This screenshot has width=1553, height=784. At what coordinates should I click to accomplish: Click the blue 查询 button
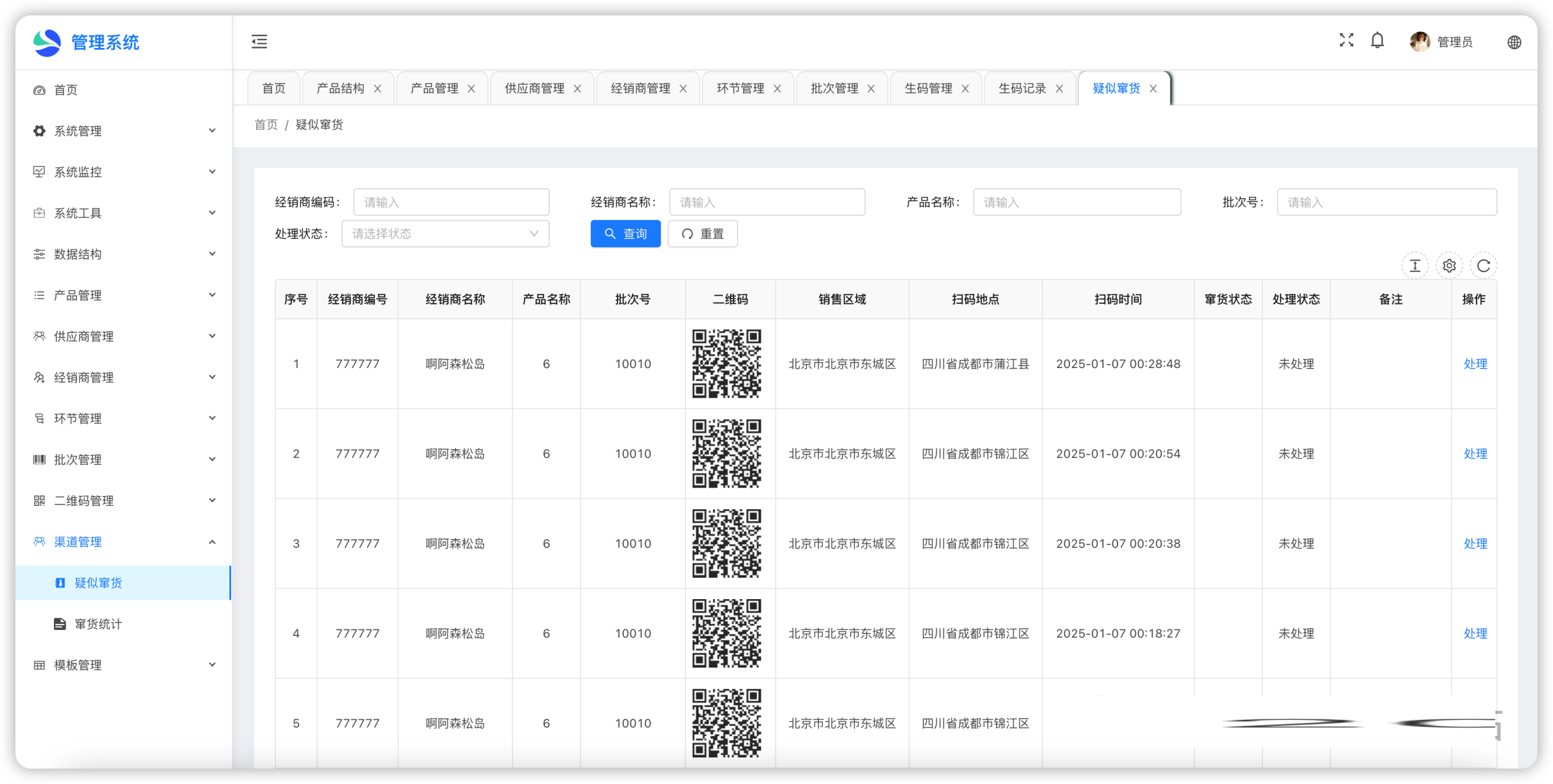[625, 234]
